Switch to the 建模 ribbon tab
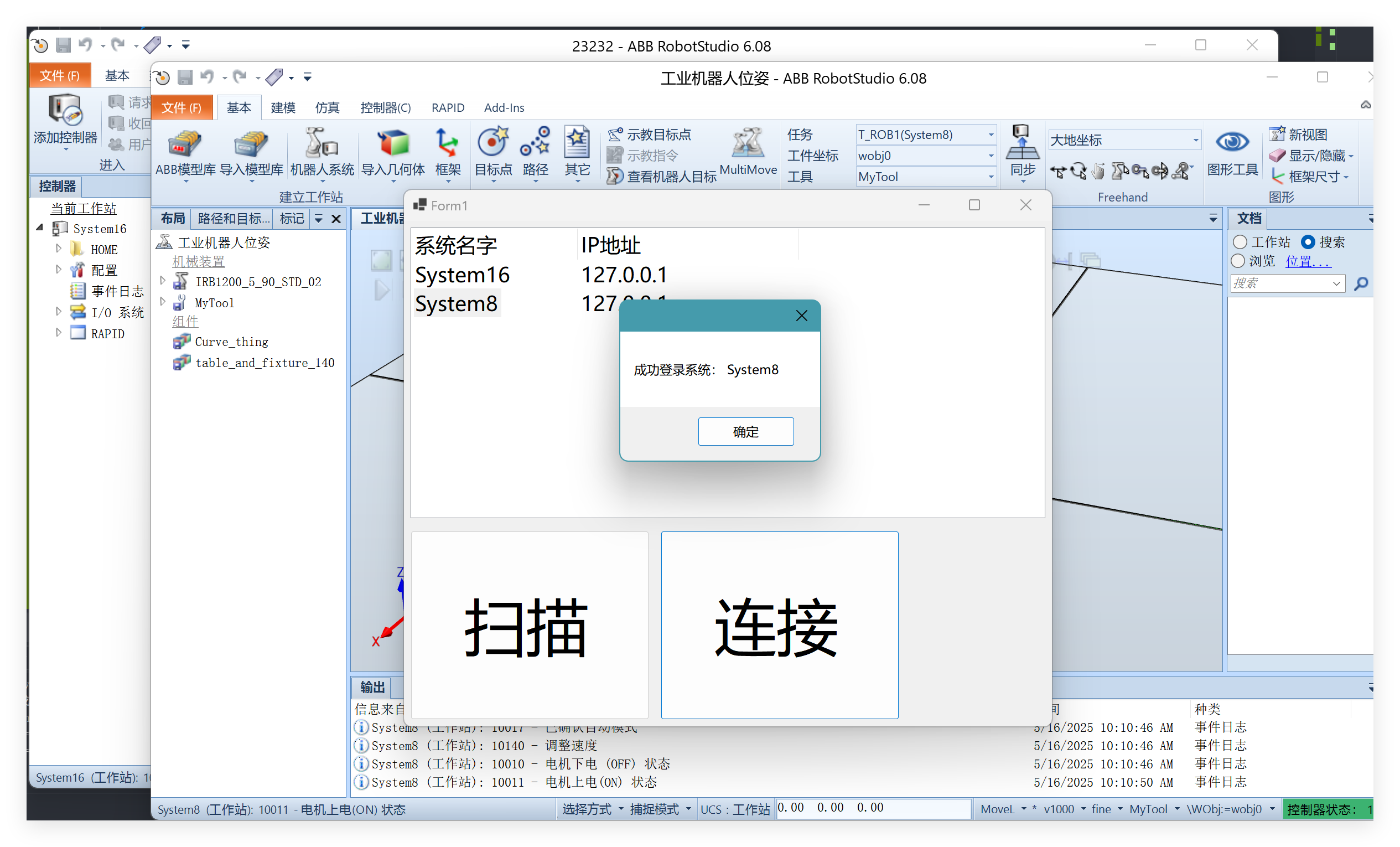 [283, 107]
